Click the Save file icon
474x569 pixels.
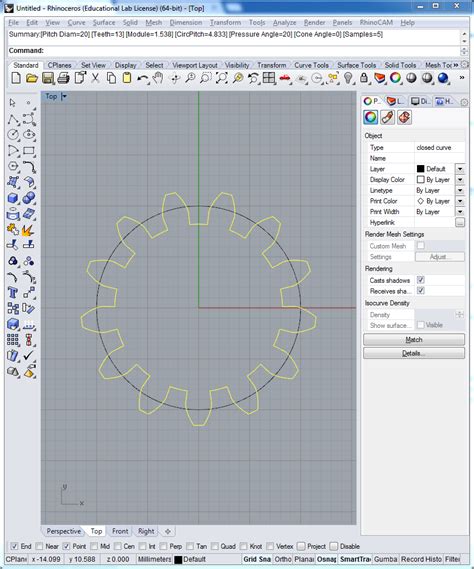[48, 78]
